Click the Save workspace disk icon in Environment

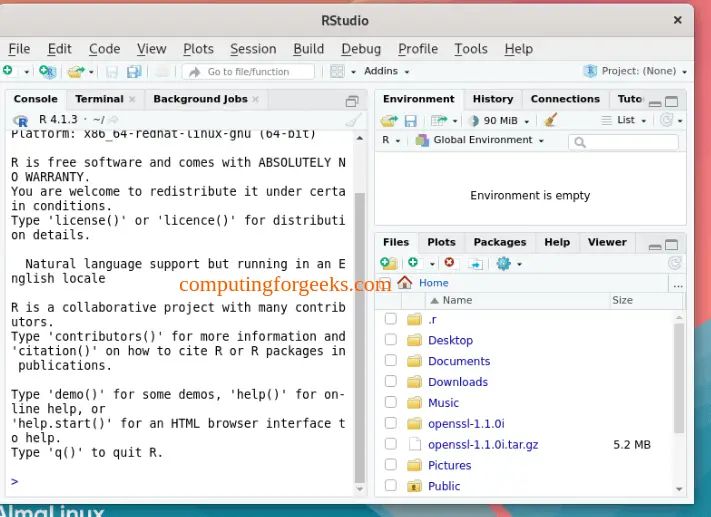click(410, 121)
